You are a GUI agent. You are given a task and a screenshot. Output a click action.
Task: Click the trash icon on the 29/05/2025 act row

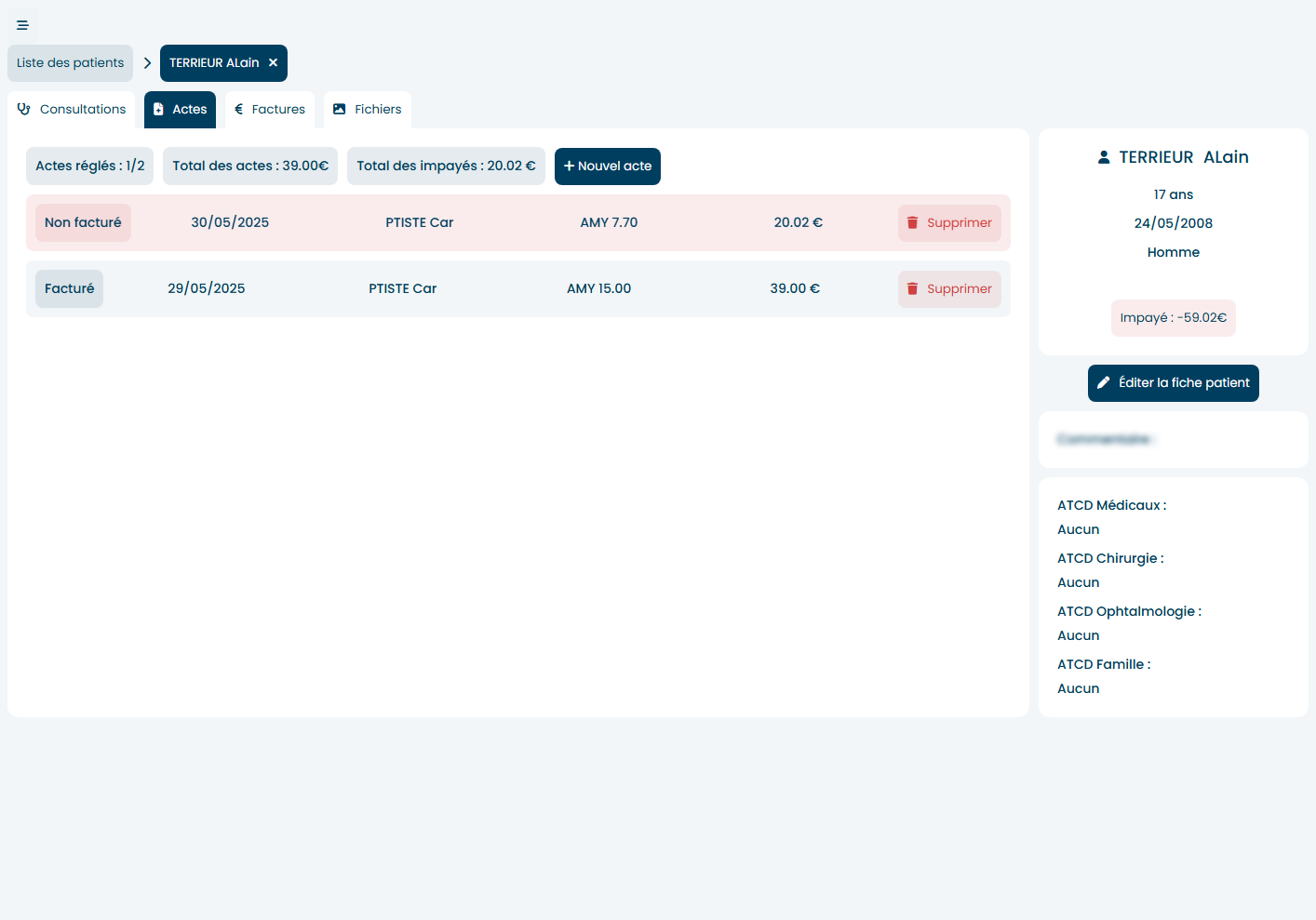click(913, 288)
